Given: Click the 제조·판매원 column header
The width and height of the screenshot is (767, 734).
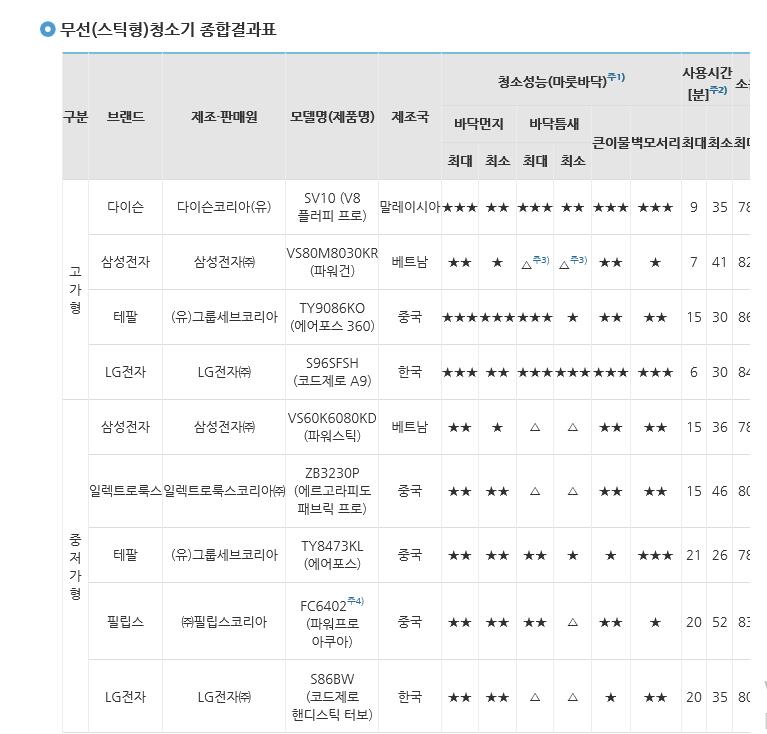Looking at the screenshot, I should pos(224,116).
